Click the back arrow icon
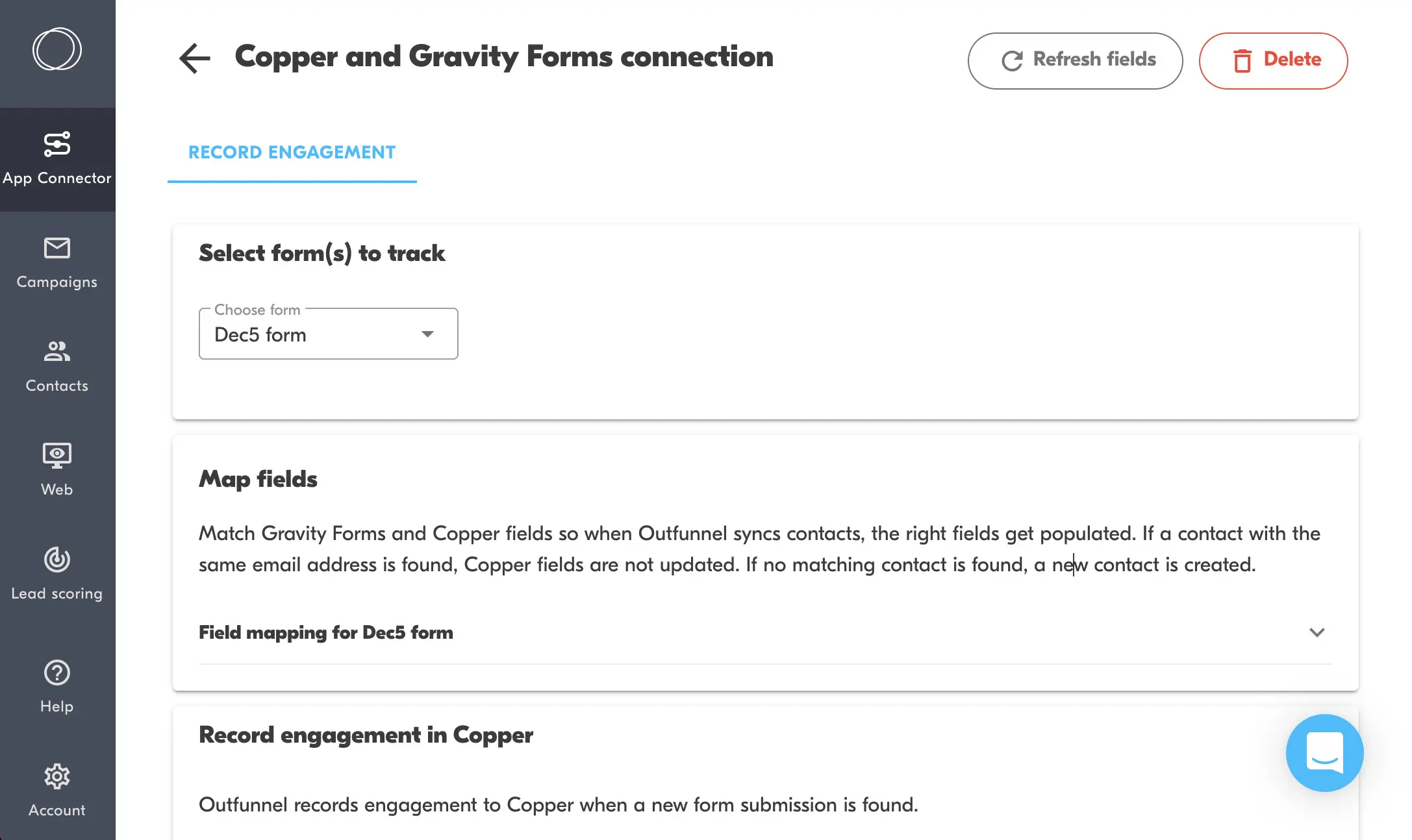This screenshot has height=840, width=1412. 195,58
